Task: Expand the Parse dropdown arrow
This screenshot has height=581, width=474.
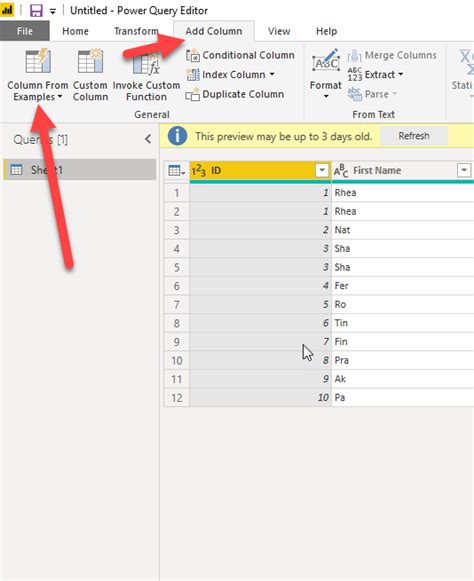Action: point(394,94)
